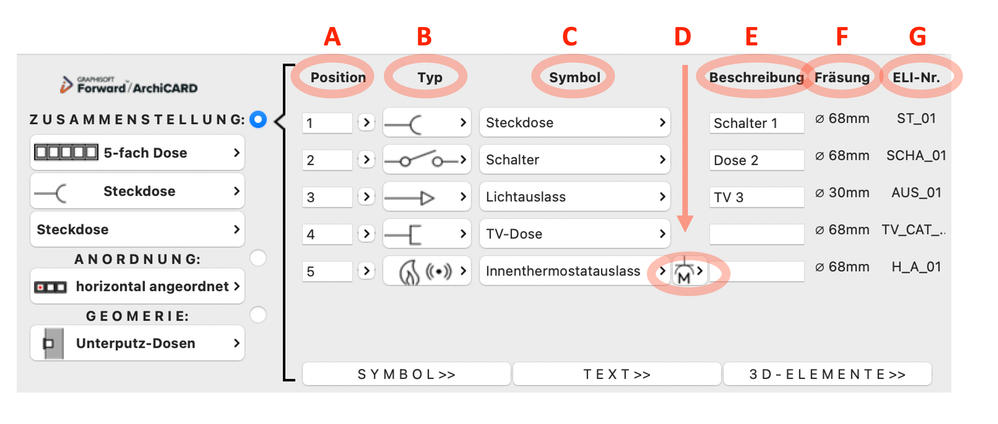Open the light outlet arrow symbol type dropdown
The height and width of the screenshot is (424, 998).
click(426, 197)
